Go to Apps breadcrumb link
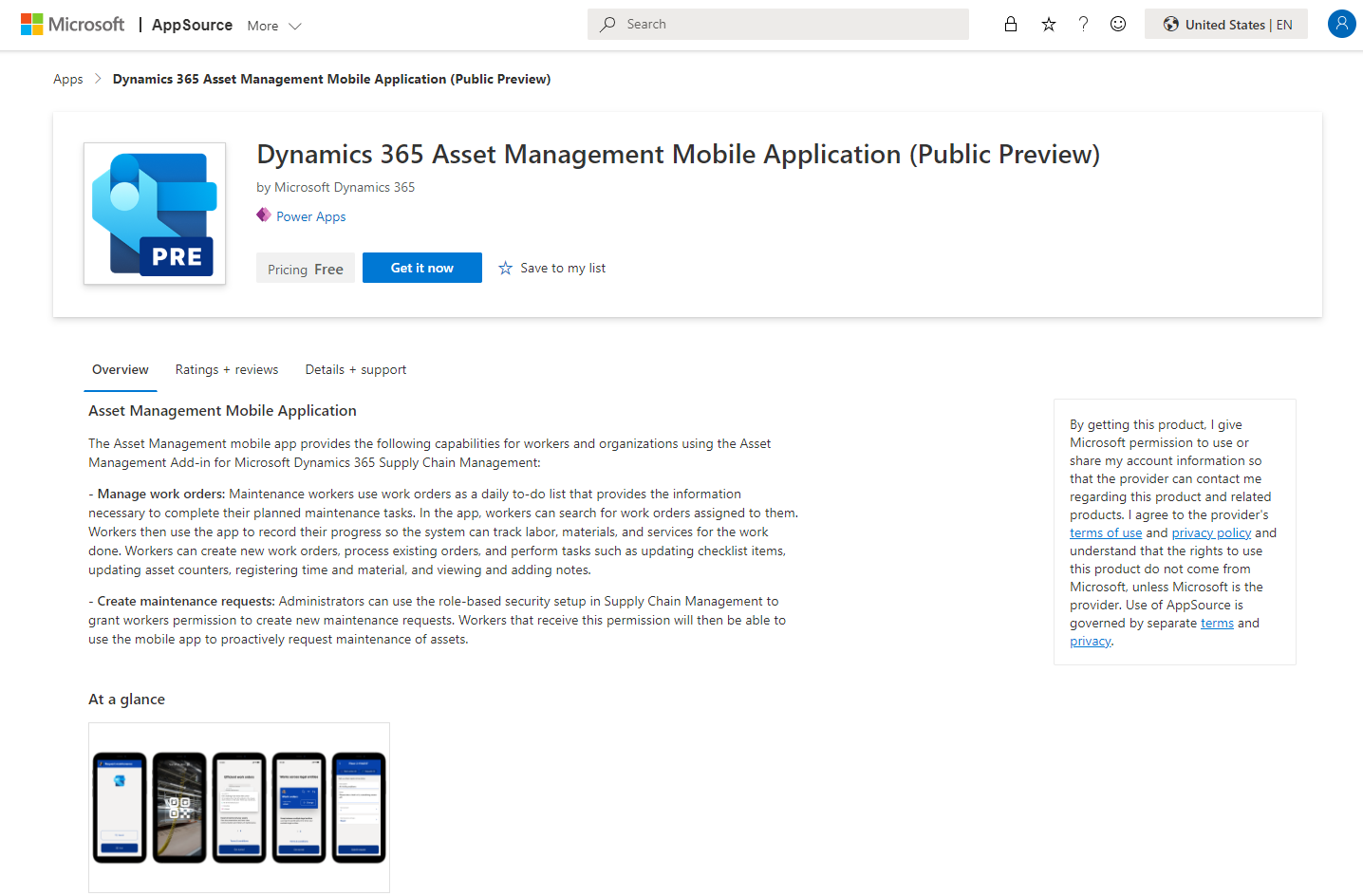Screen dimensions: 1363x896 (68, 79)
